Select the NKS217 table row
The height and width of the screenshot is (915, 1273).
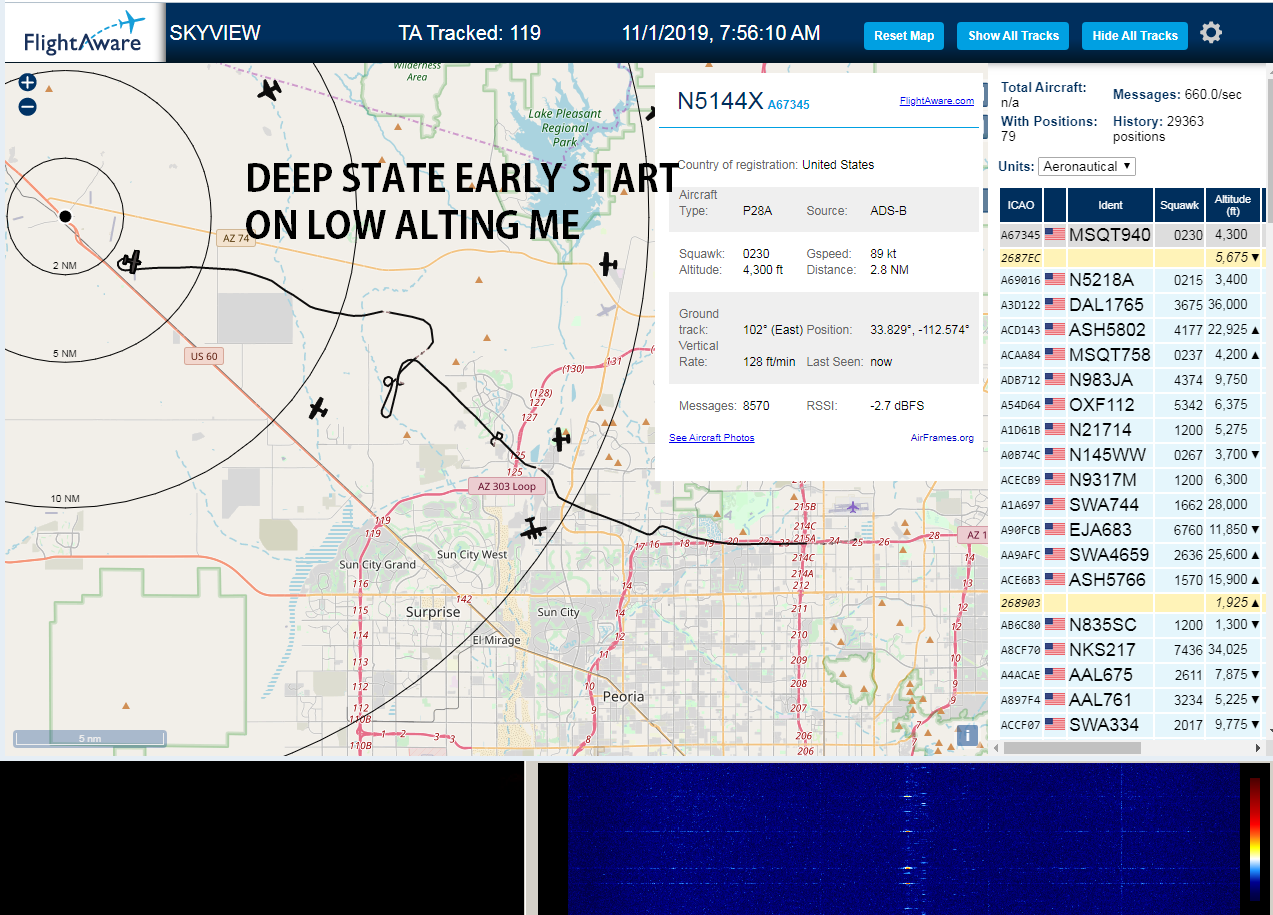(1131, 650)
